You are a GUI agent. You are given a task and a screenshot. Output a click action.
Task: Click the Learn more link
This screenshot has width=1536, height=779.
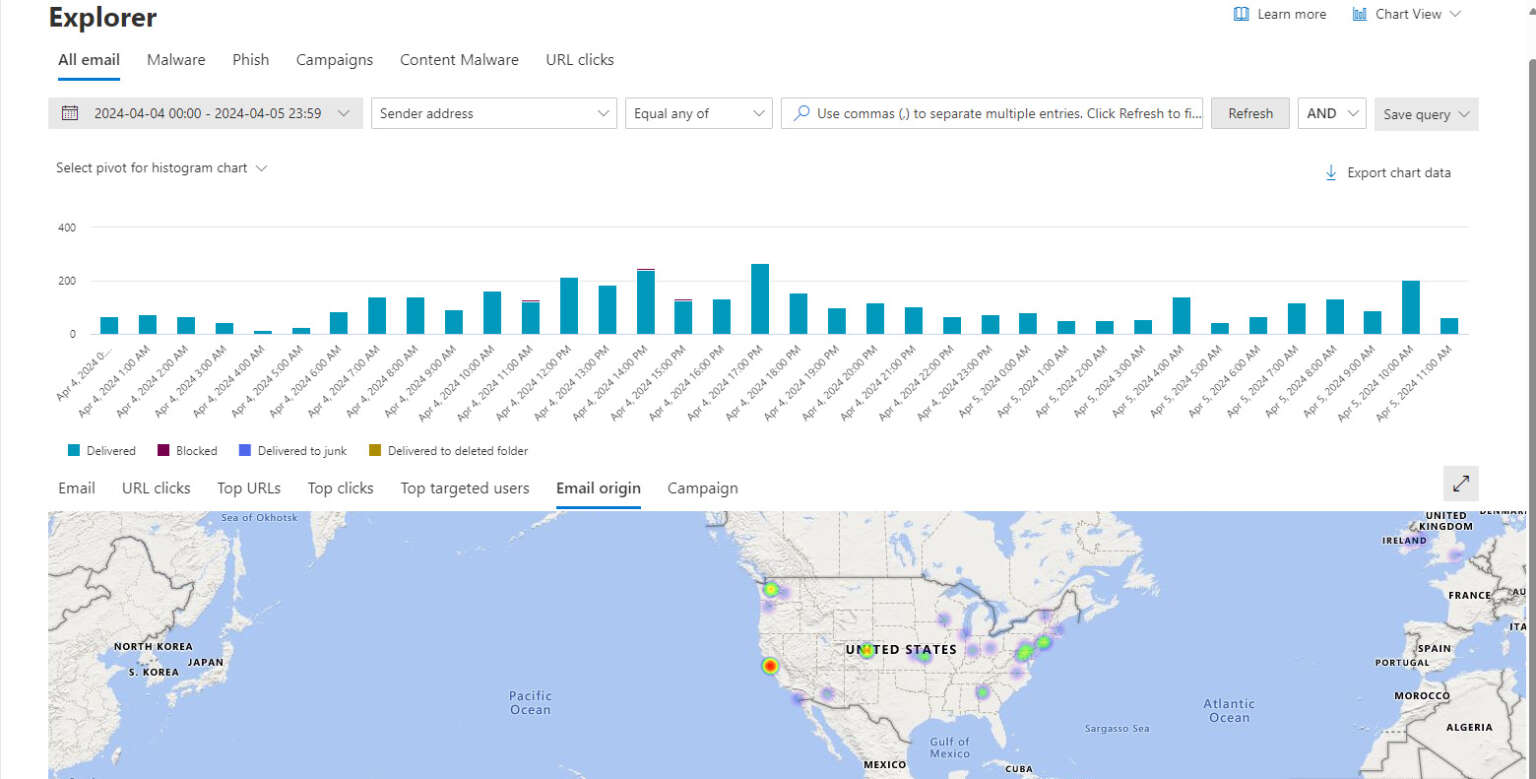1292,14
